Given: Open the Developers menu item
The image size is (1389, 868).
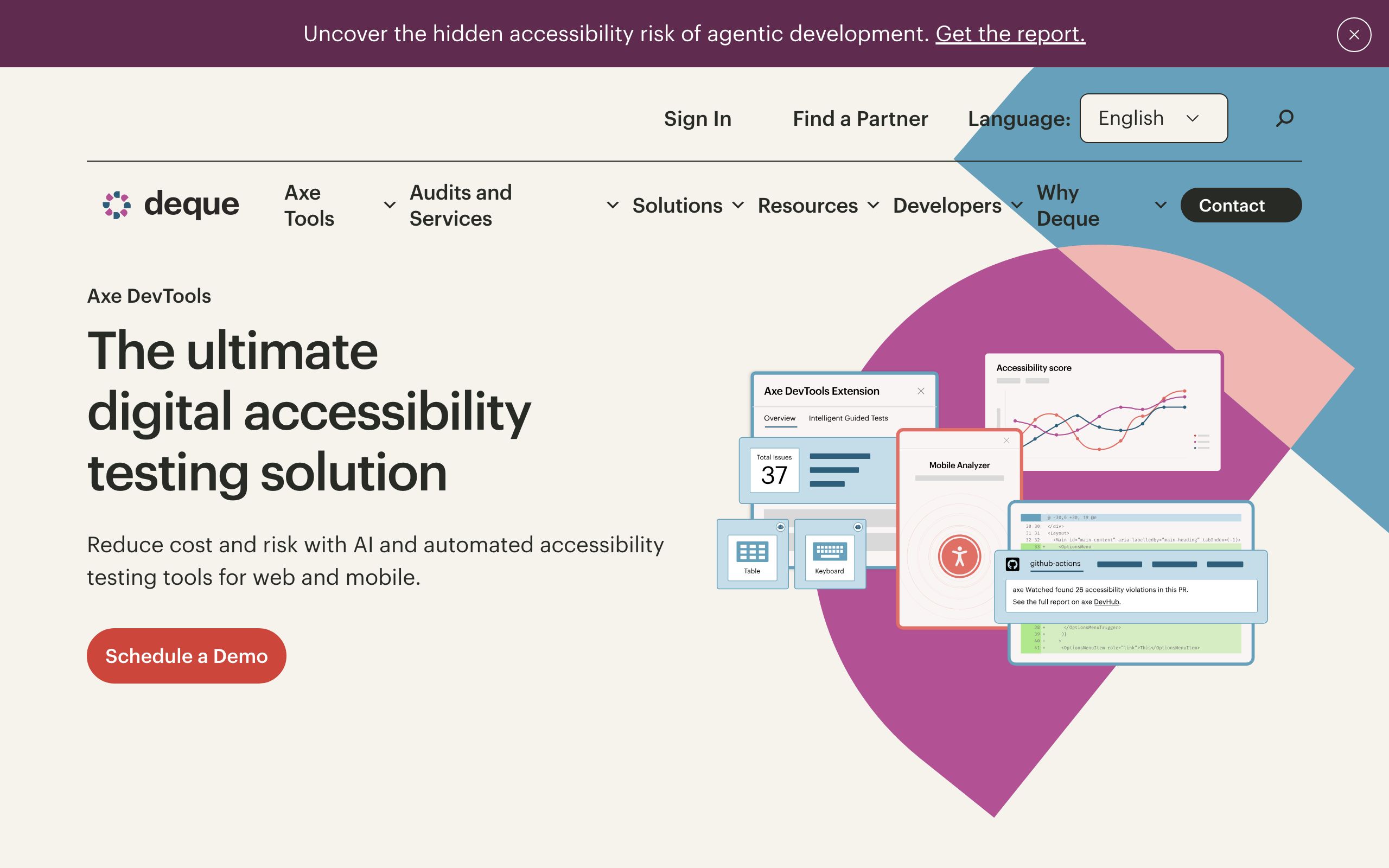Looking at the screenshot, I should 947,205.
